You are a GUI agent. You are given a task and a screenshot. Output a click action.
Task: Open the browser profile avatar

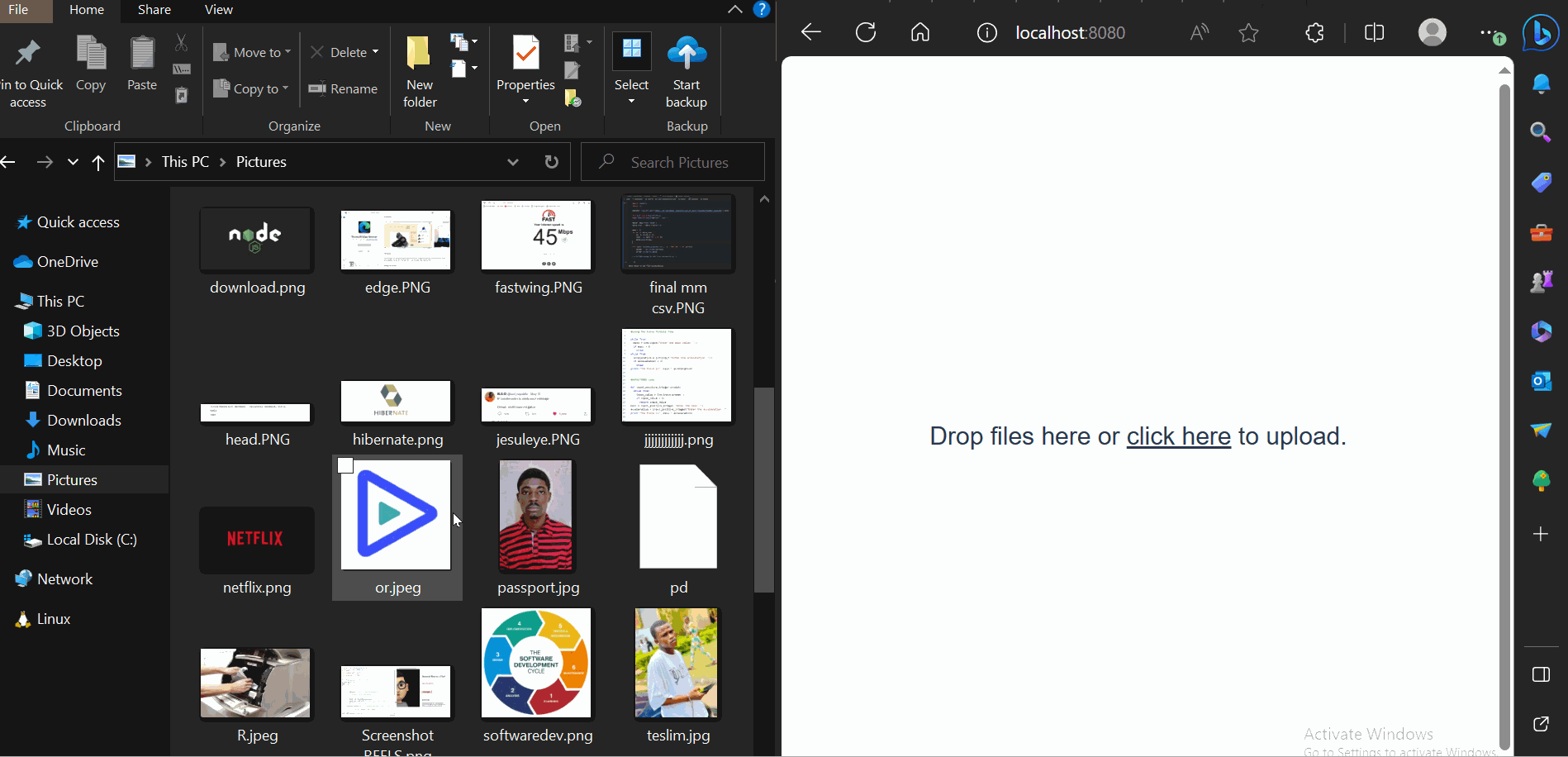1433,32
